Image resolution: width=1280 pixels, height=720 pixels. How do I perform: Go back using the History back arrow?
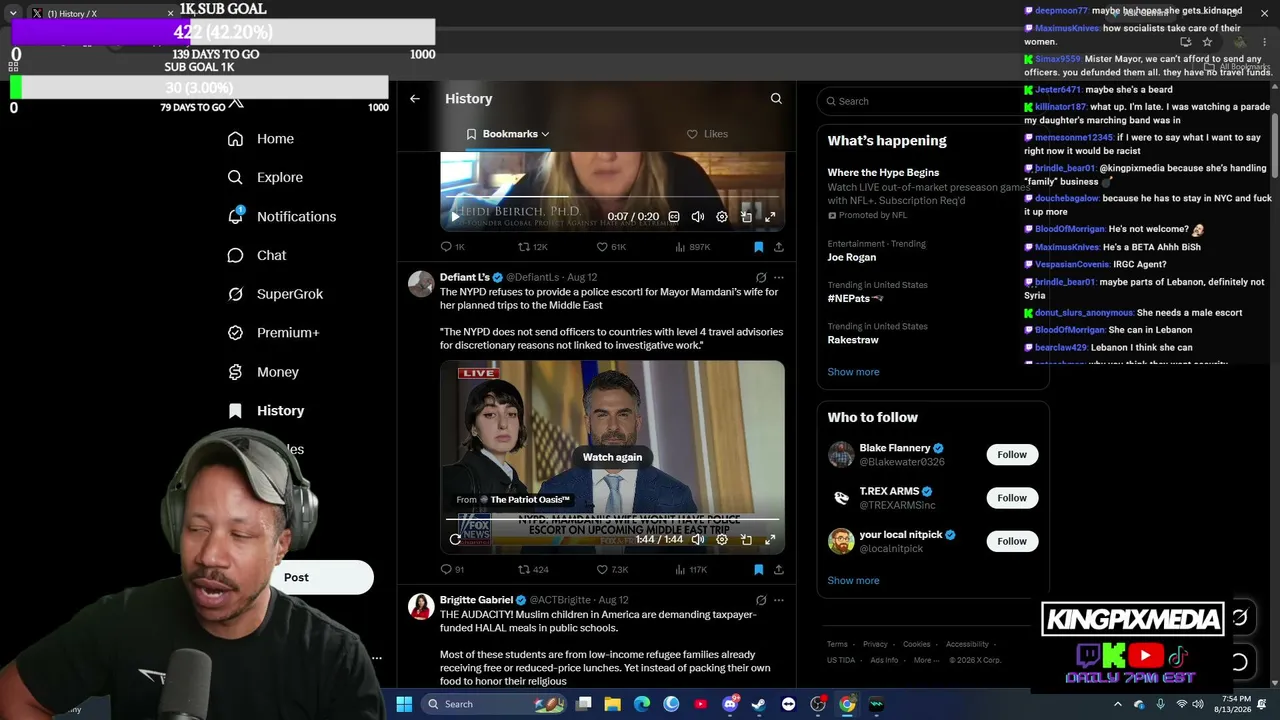click(415, 98)
